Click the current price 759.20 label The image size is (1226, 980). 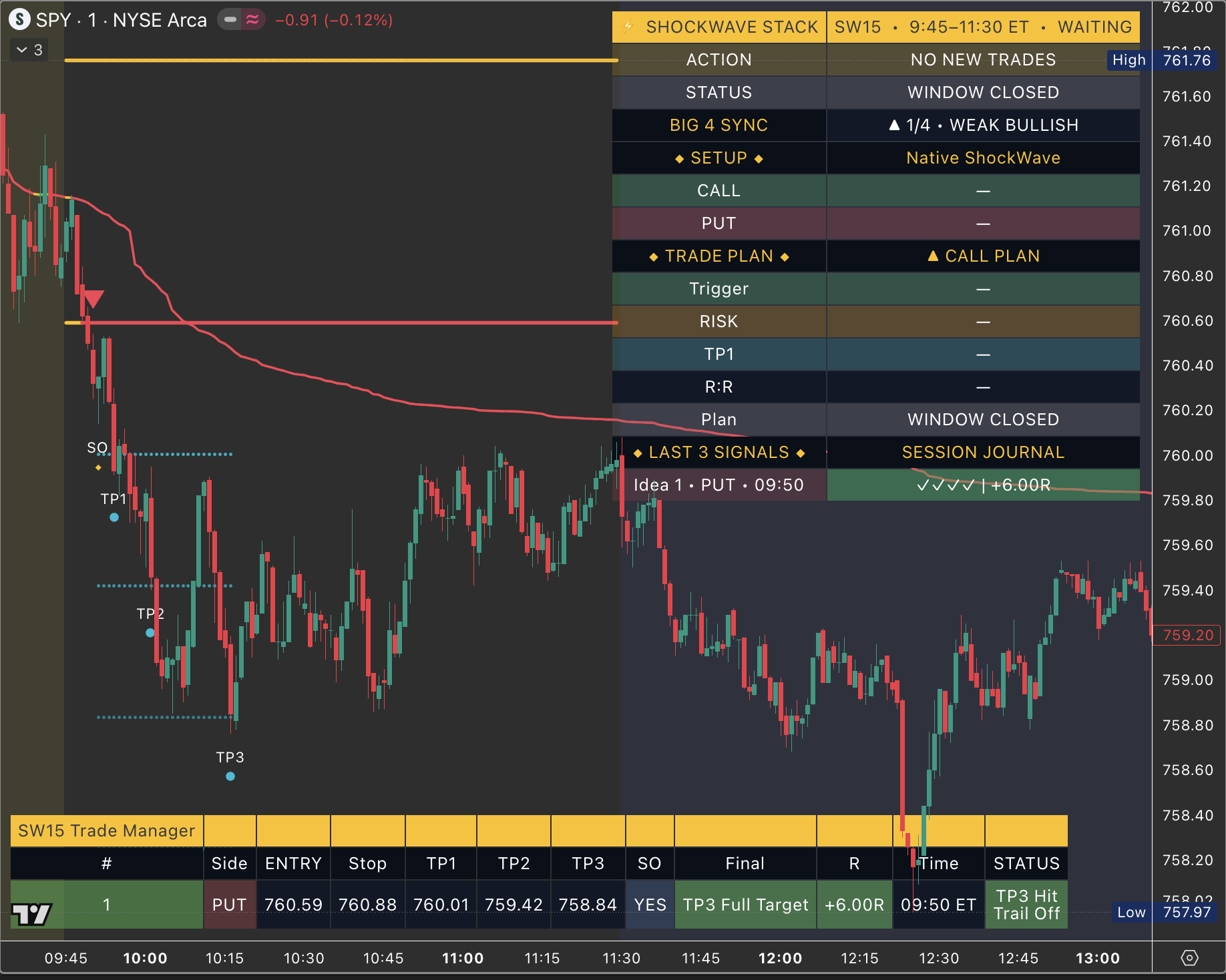1188,635
